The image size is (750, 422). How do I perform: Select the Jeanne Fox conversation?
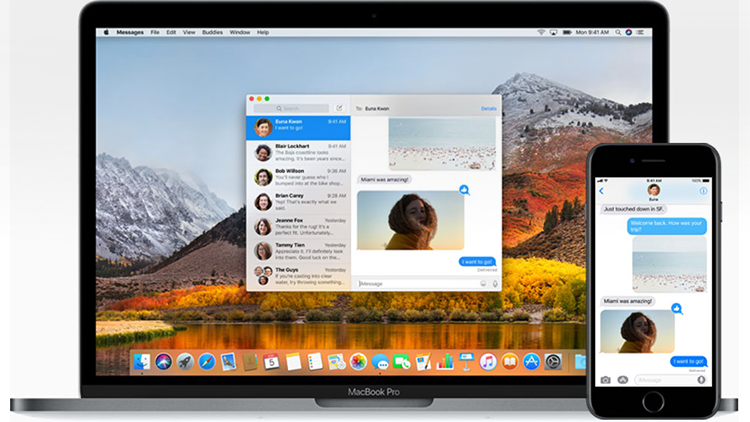298,227
